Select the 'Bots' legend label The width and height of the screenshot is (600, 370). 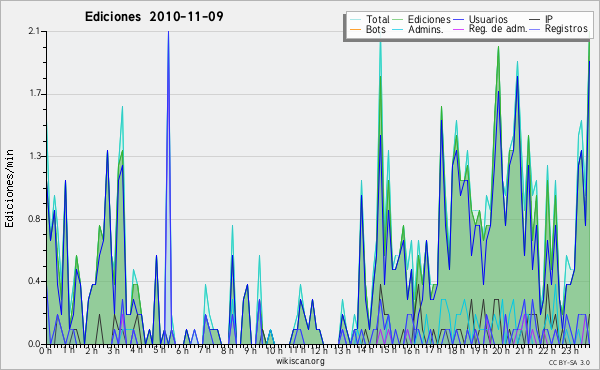coord(376,29)
